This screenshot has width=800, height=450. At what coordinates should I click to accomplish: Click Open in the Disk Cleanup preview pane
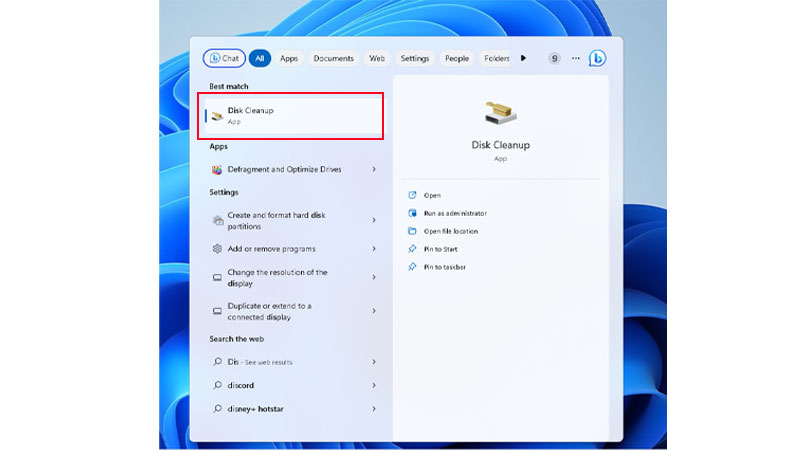pyautogui.click(x=432, y=195)
